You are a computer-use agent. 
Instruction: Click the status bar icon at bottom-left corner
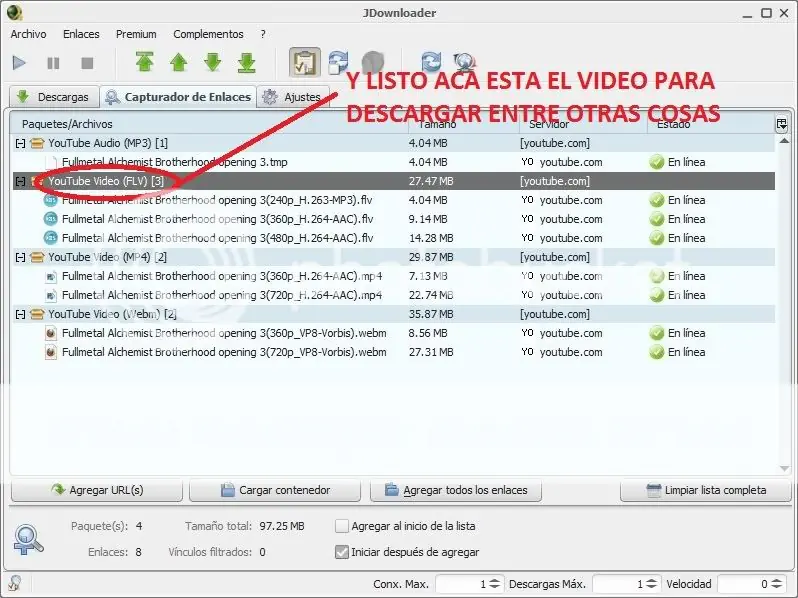click(14, 583)
